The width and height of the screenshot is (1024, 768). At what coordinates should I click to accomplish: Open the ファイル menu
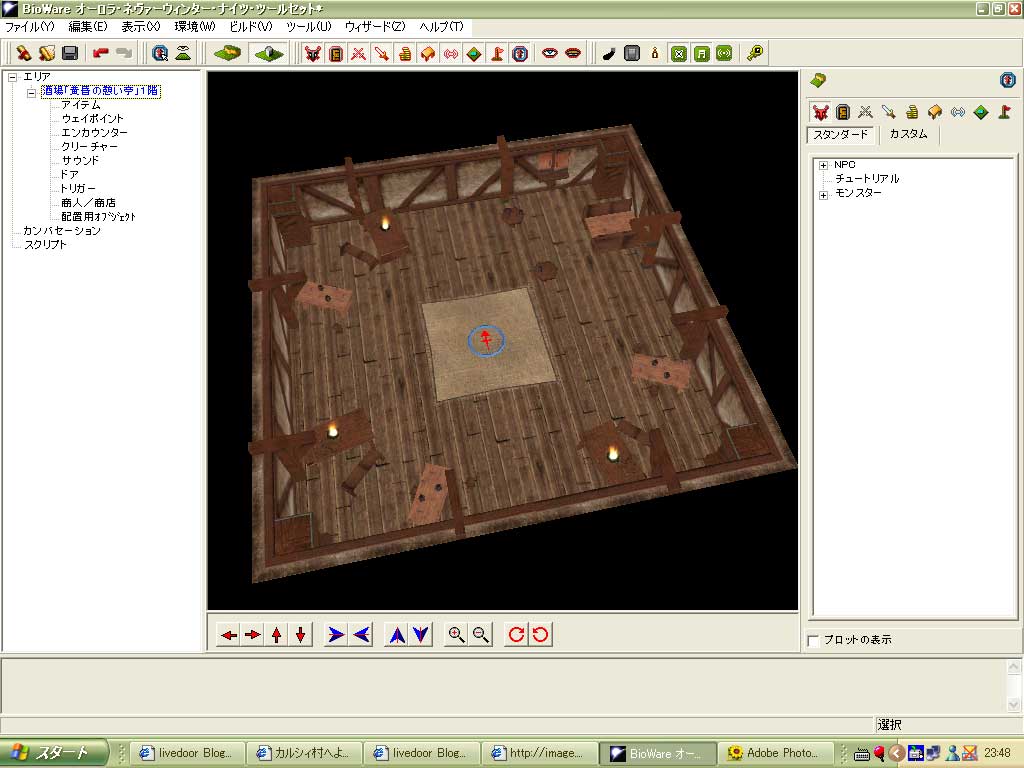pos(29,27)
